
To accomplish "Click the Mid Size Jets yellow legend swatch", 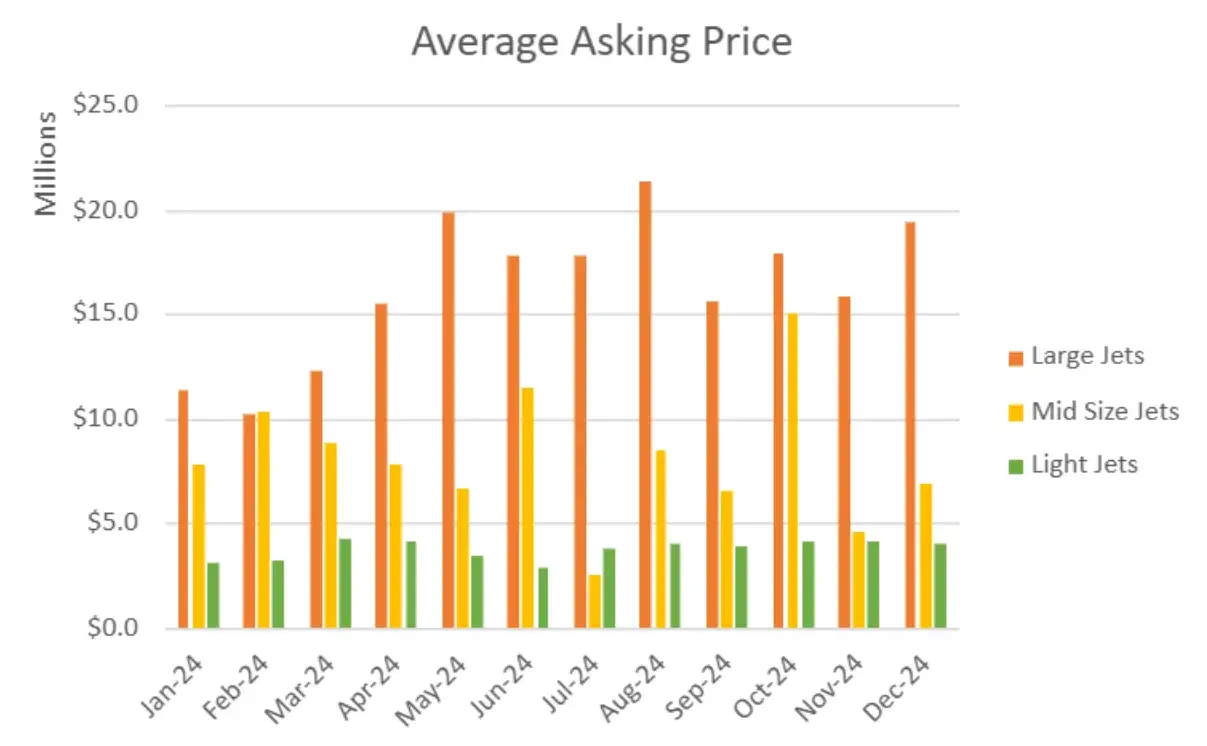I will click(1016, 413).
